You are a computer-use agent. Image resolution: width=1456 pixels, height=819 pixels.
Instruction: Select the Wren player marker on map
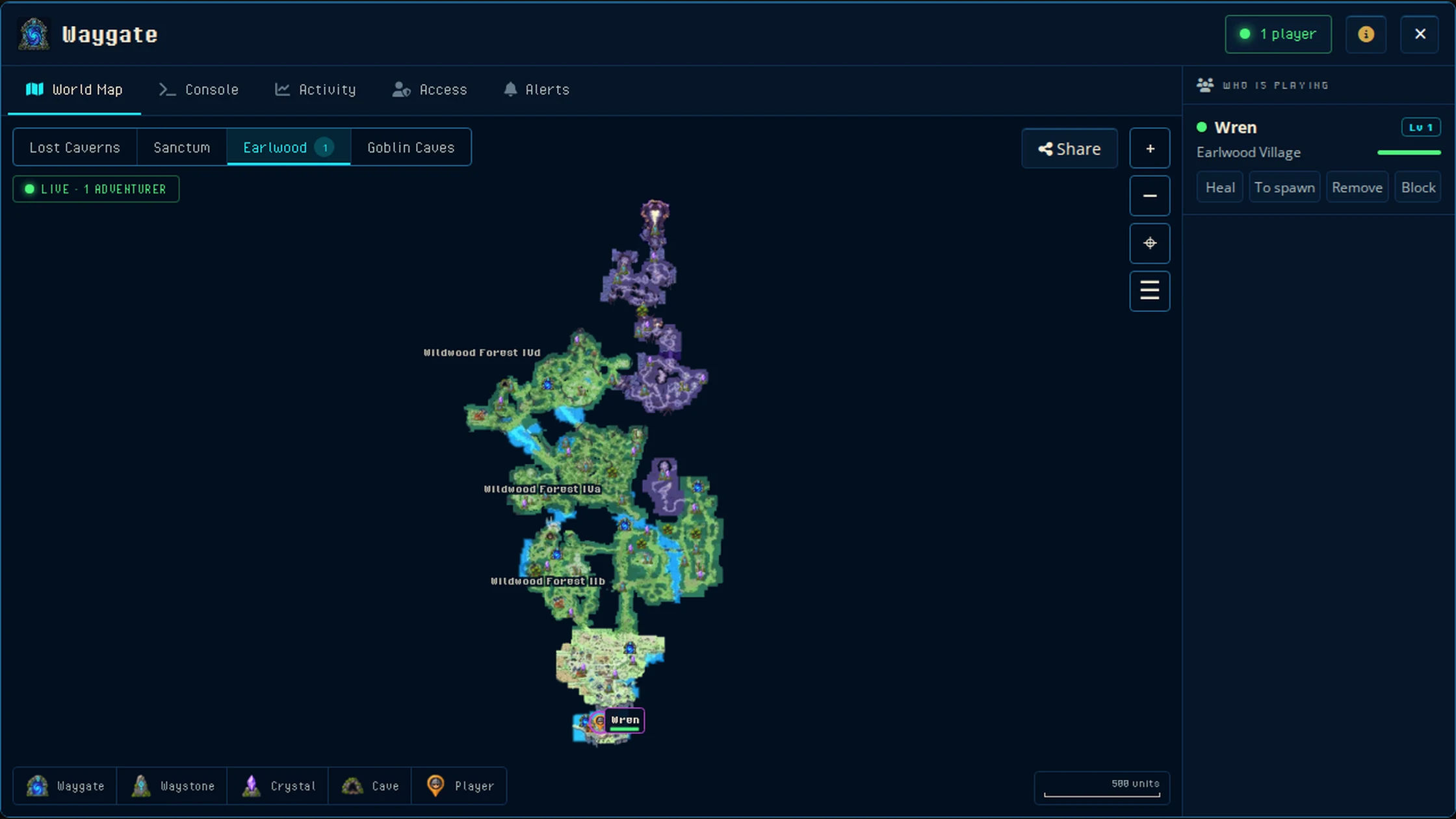click(599, 721)
